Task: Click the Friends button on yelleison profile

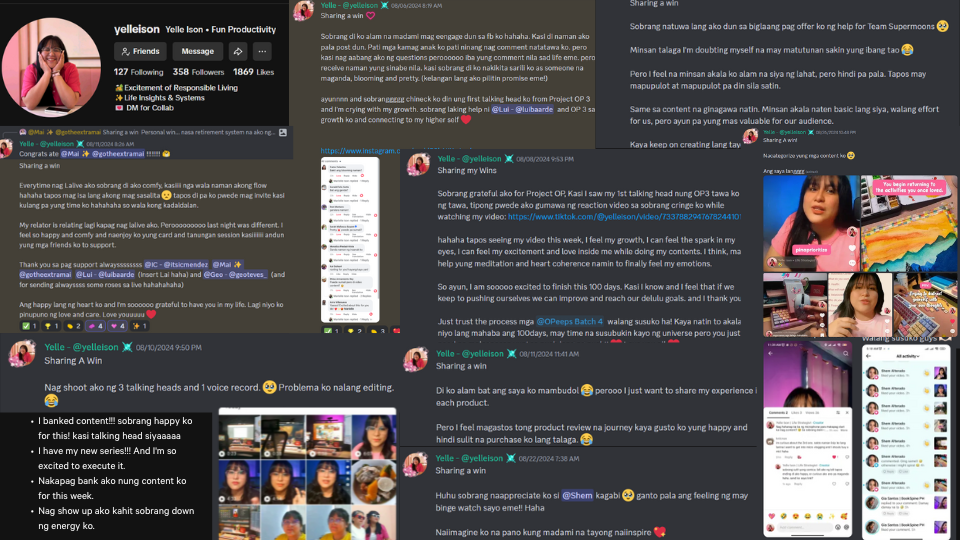Action: coord(140,51)
